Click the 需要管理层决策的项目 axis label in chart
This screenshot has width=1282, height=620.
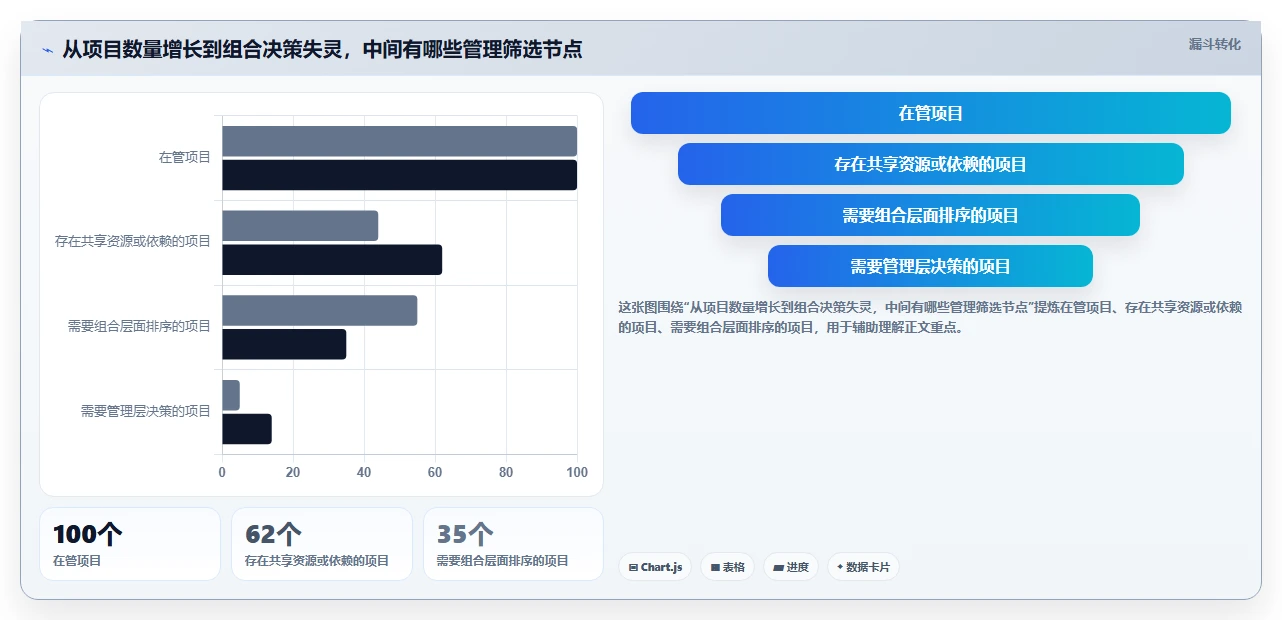pos(146,411)
